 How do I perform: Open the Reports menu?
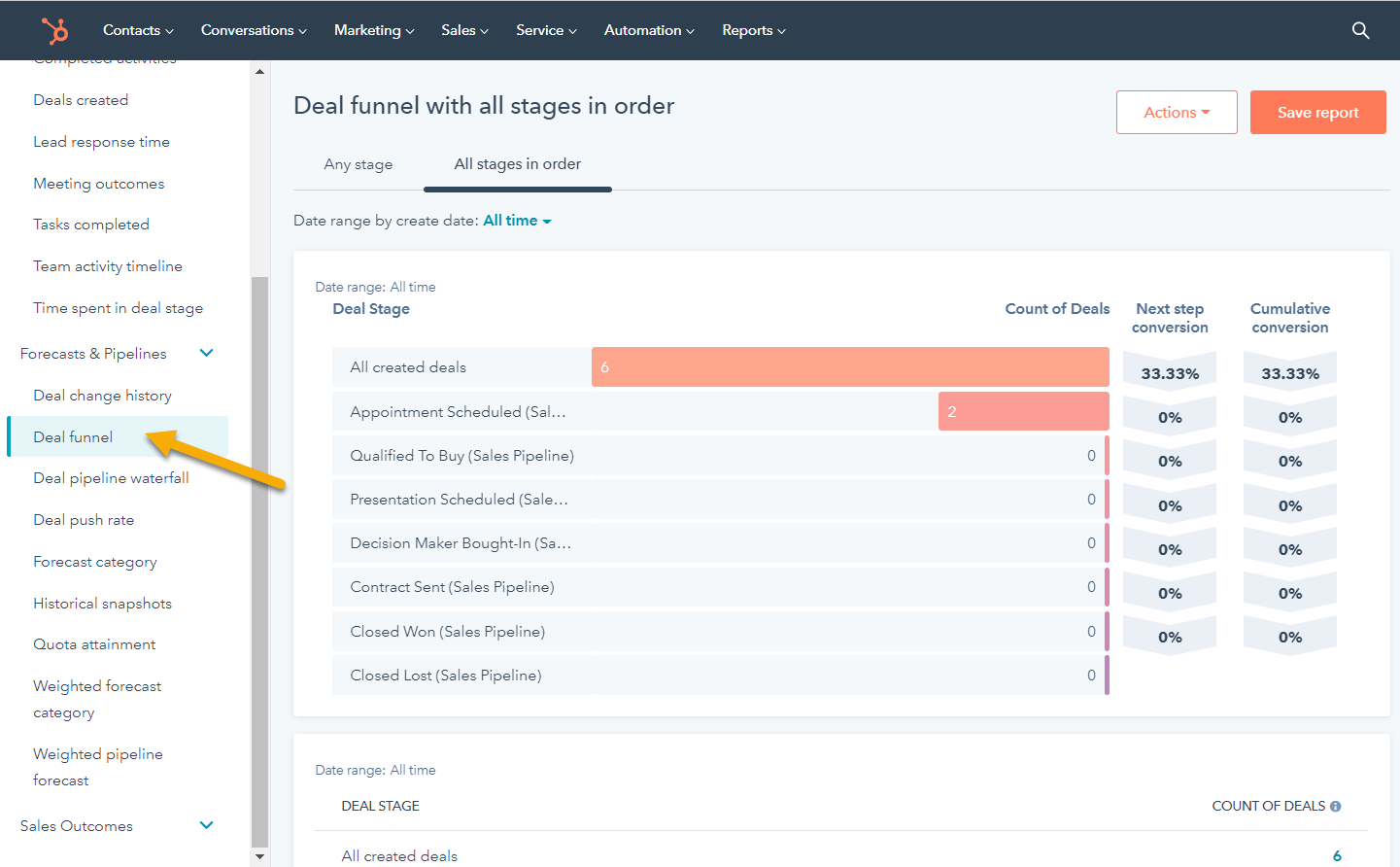(x=753, y=30)
